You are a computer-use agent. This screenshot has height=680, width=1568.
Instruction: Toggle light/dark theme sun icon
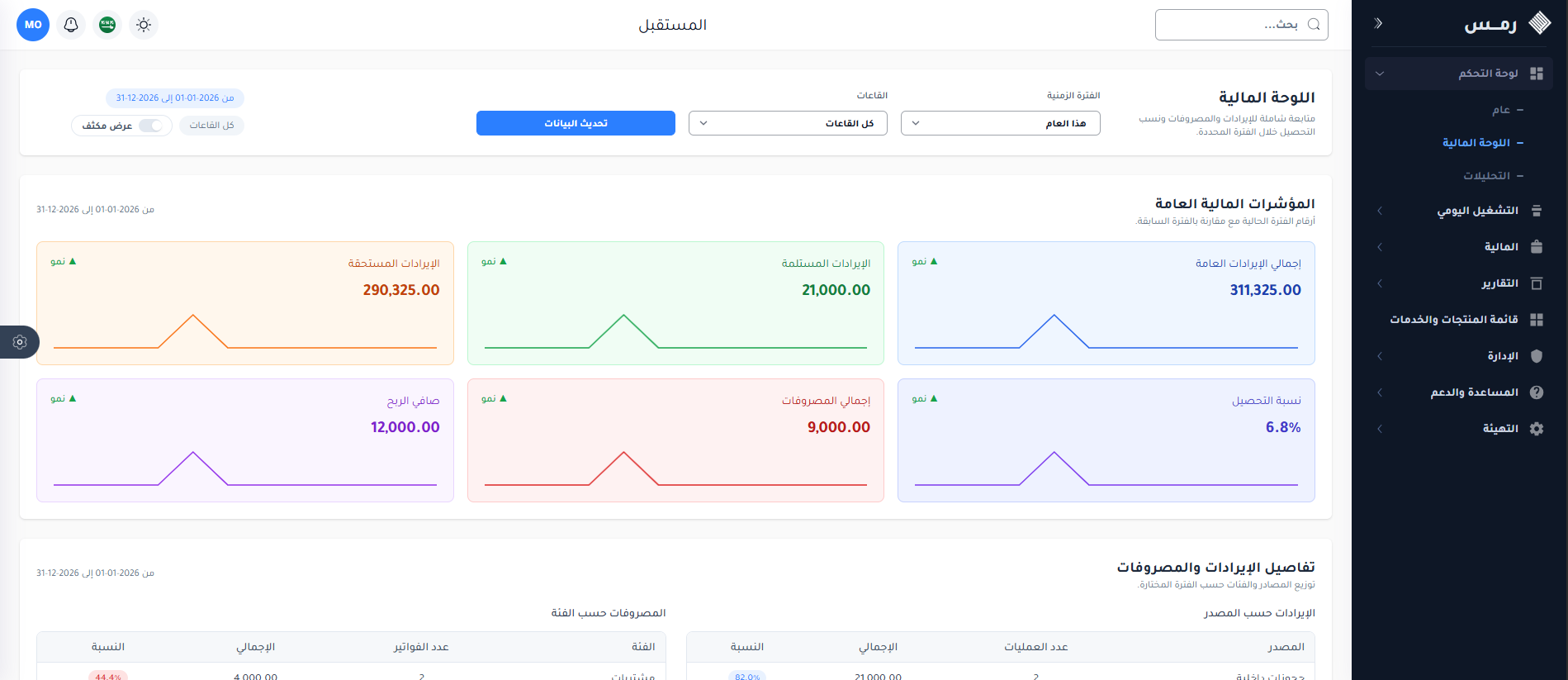point(144,25)
